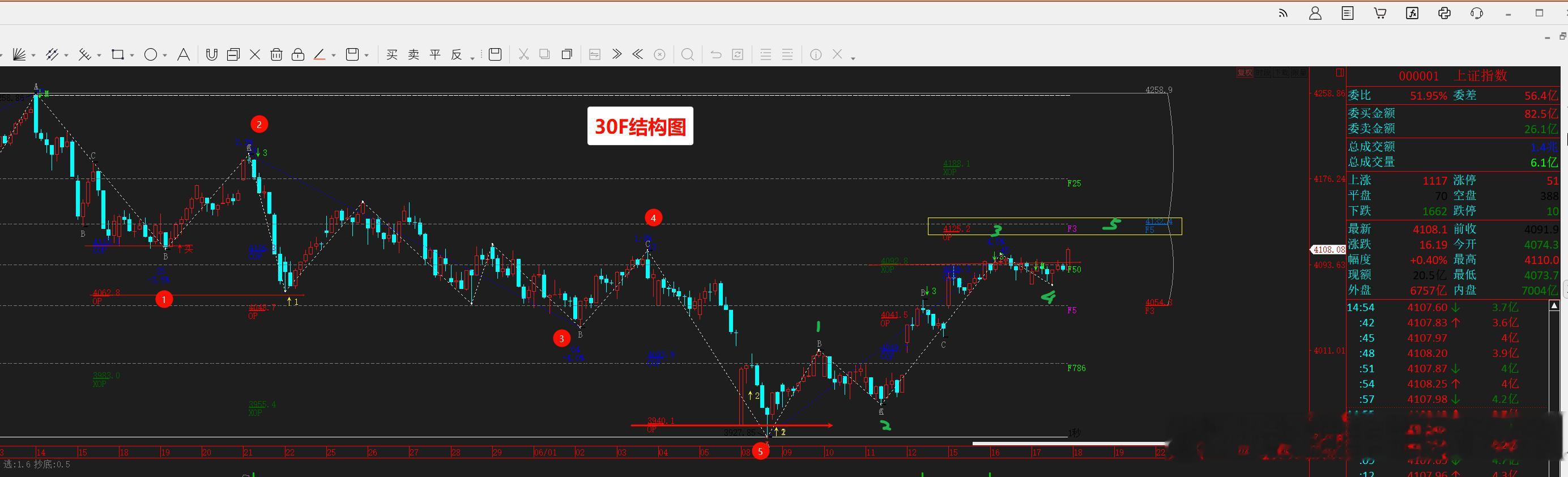Open fan lines tool dropdown arrow

point(33,56)
